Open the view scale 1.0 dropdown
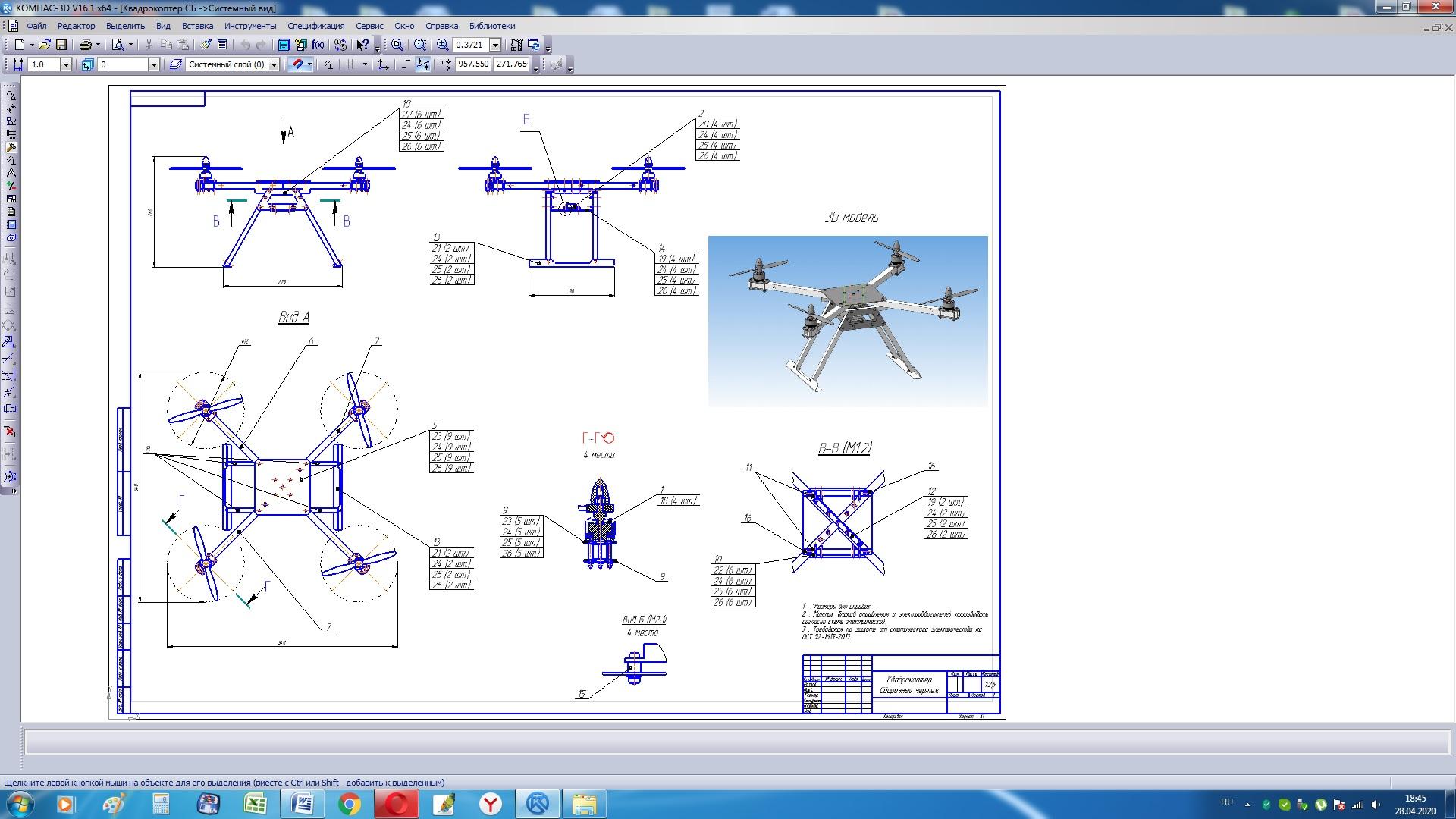Image resolution: width=1456 pixels, height=819 pixels. tap(66, 64)
